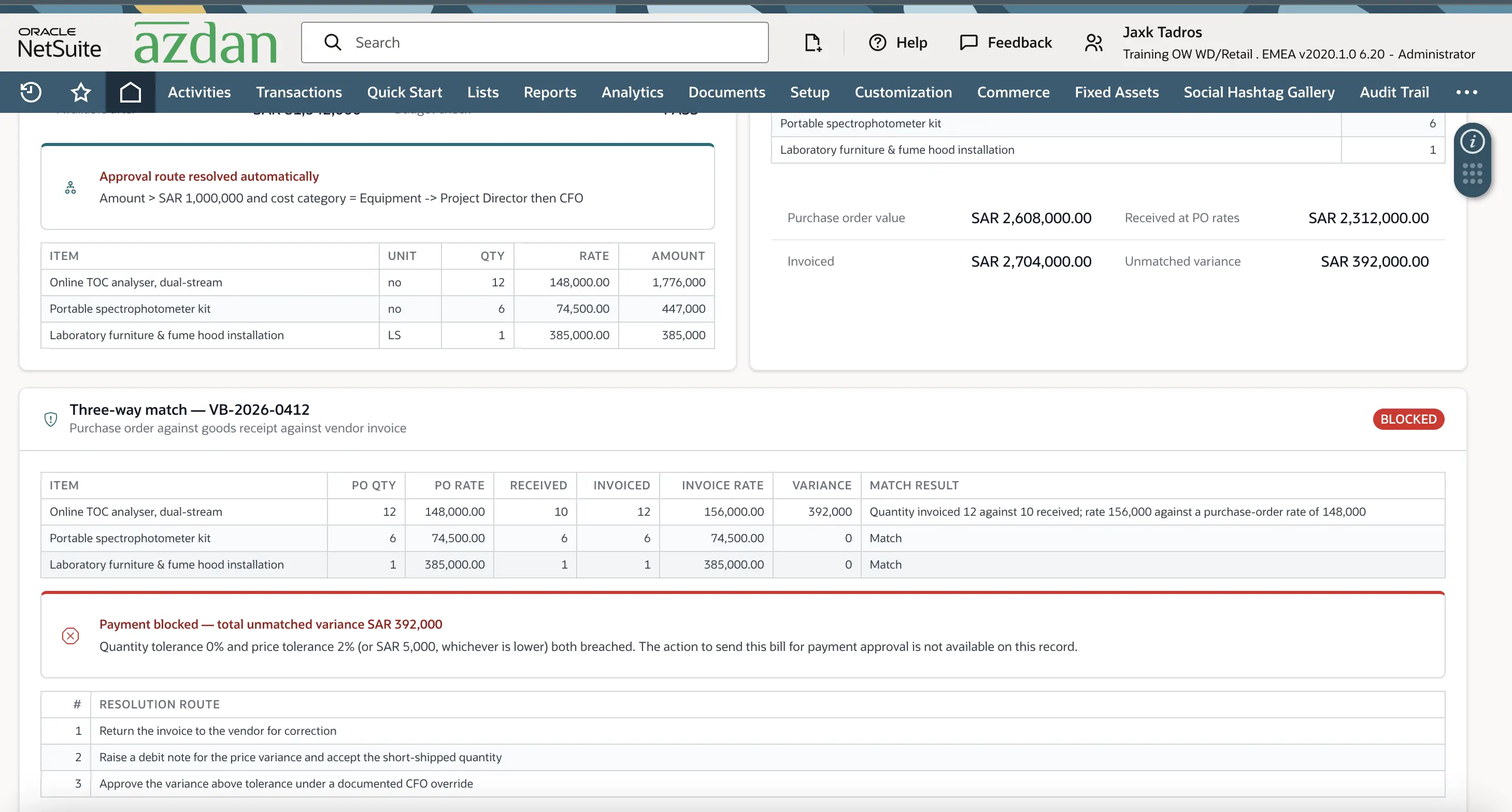Click the Help question mark icon
The height and width of the screenshot is (812, 1512).
pos(877,42)
